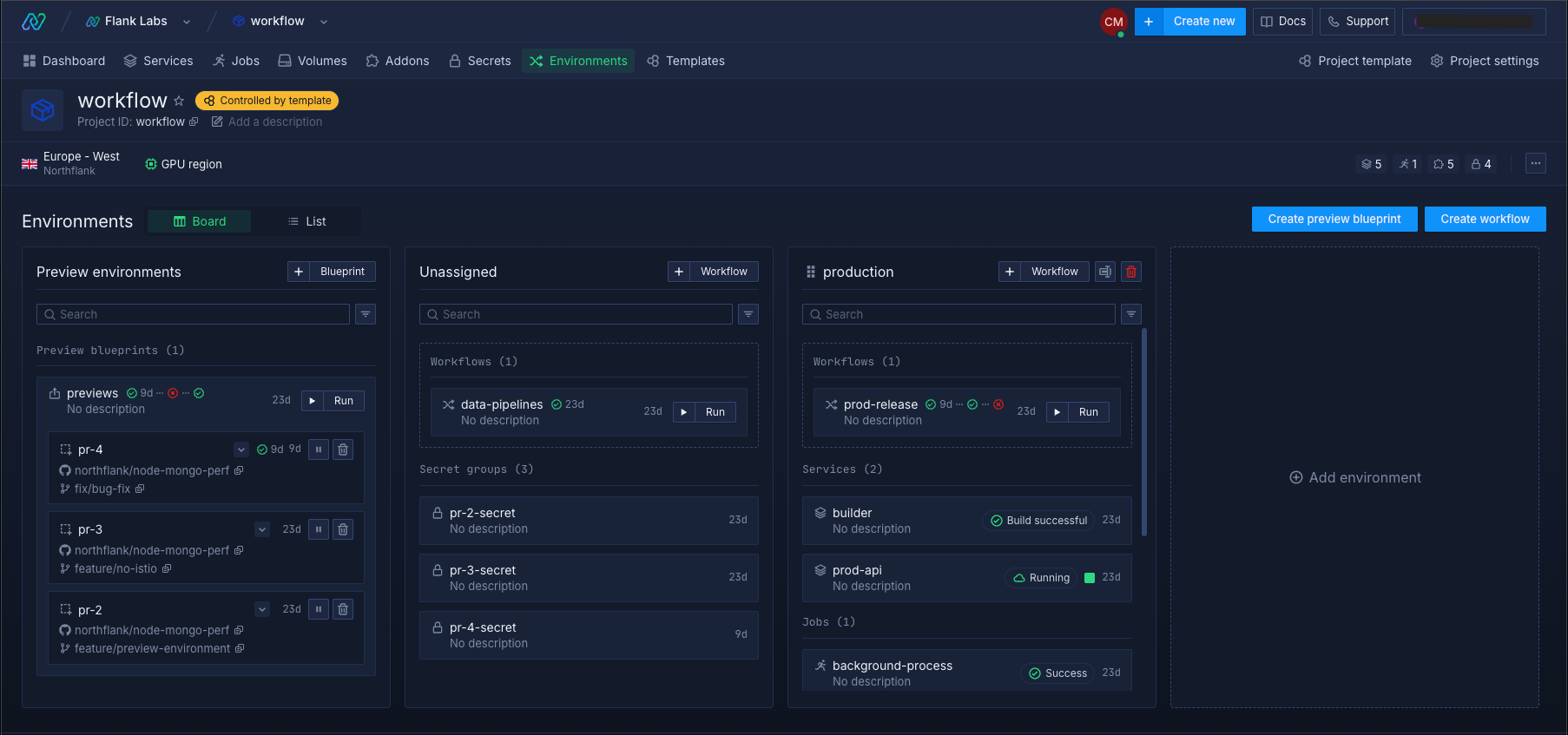Delete the pr-4 preview environment
Screen dimensions: 1568x735
[x=343, y=450]
